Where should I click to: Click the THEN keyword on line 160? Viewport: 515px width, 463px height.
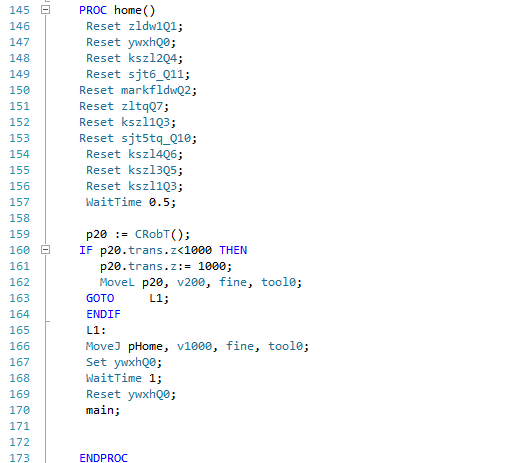point(233,250)
